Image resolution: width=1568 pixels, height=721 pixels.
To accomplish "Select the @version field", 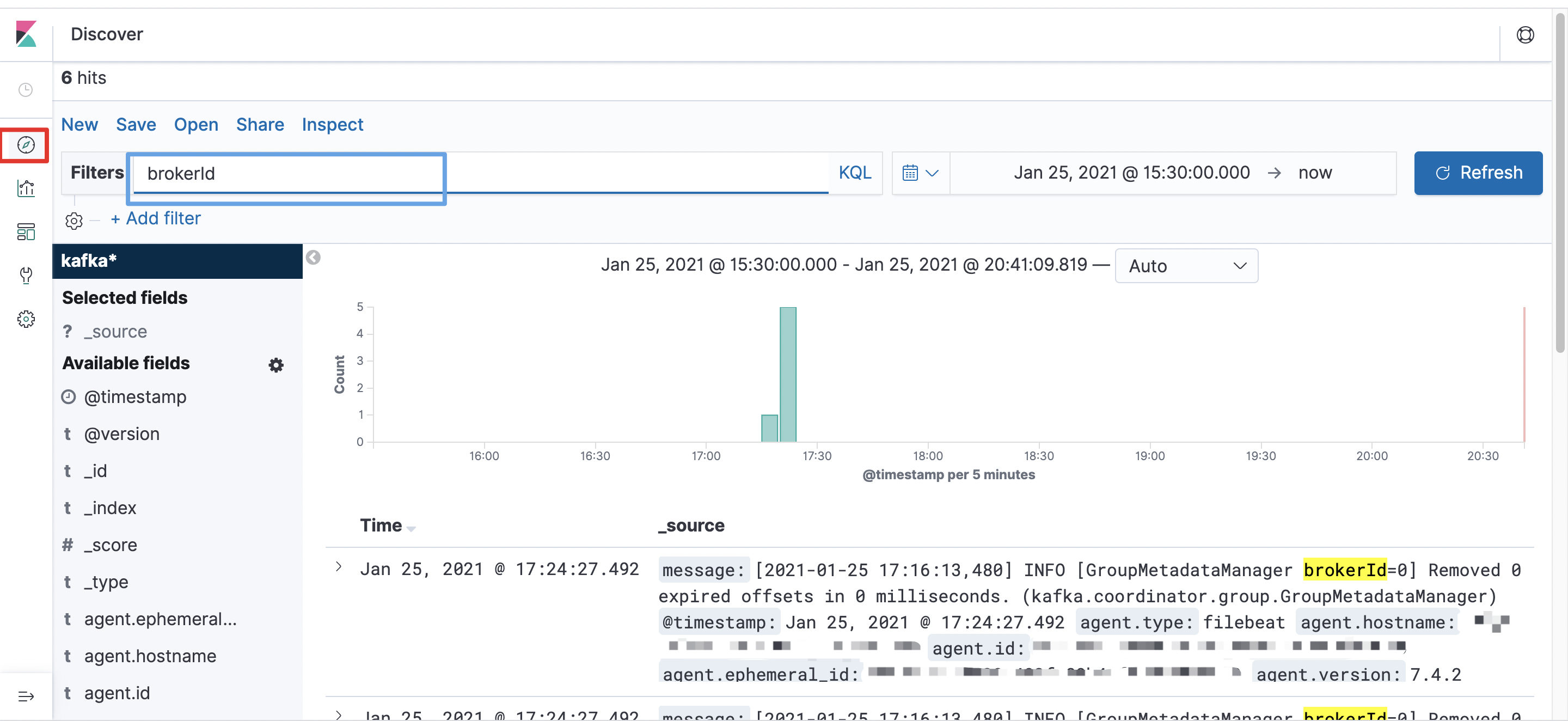I will 122,434.
